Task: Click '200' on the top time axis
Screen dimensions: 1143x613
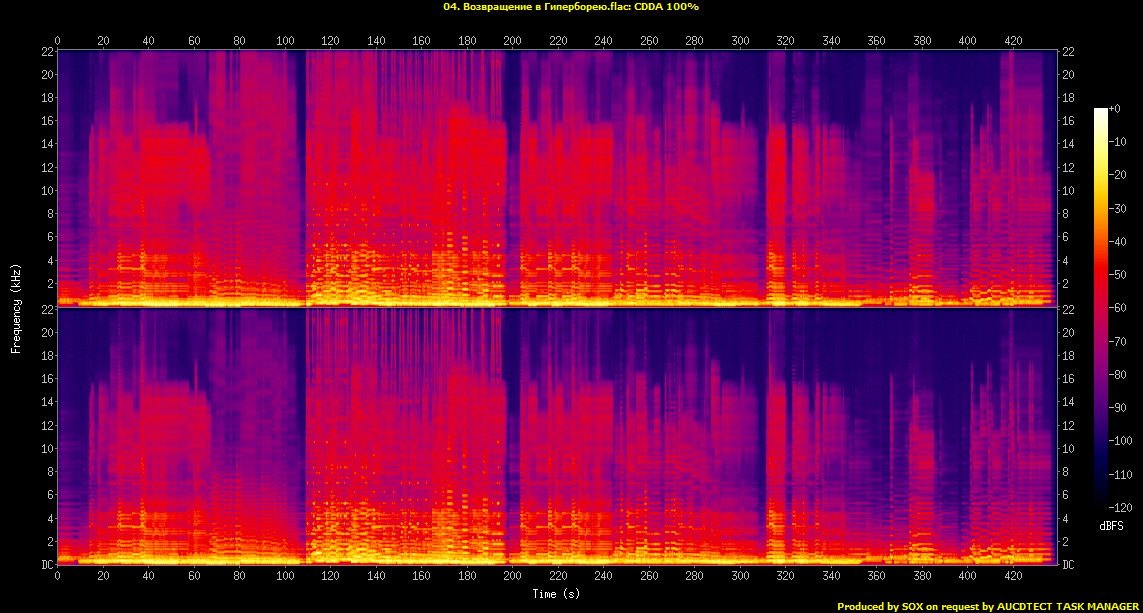Action: coord(512,41)
